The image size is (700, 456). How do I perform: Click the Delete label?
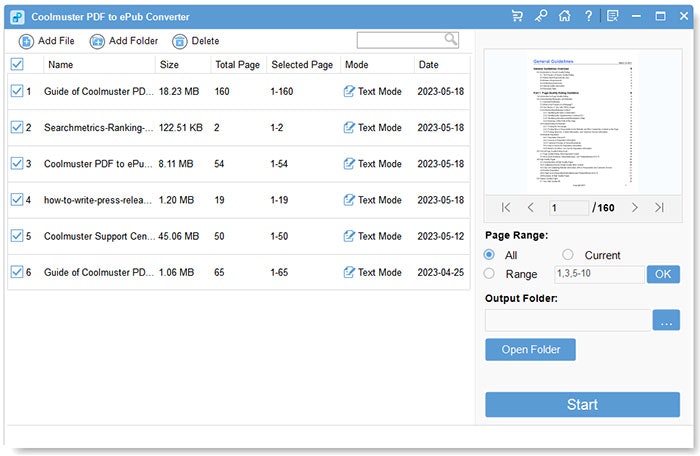click(x=205, y=41)
